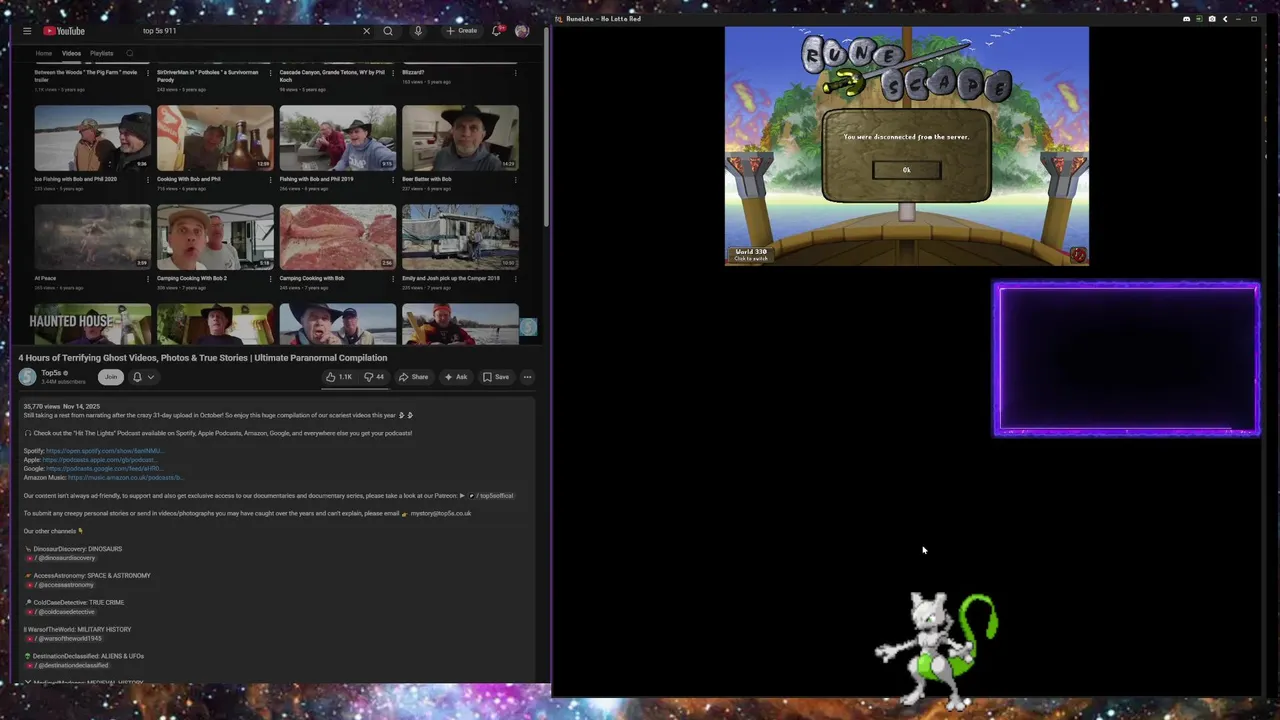Clear the YouTube search text
This screenshot has width=1280, height=720.
point(366,31)
